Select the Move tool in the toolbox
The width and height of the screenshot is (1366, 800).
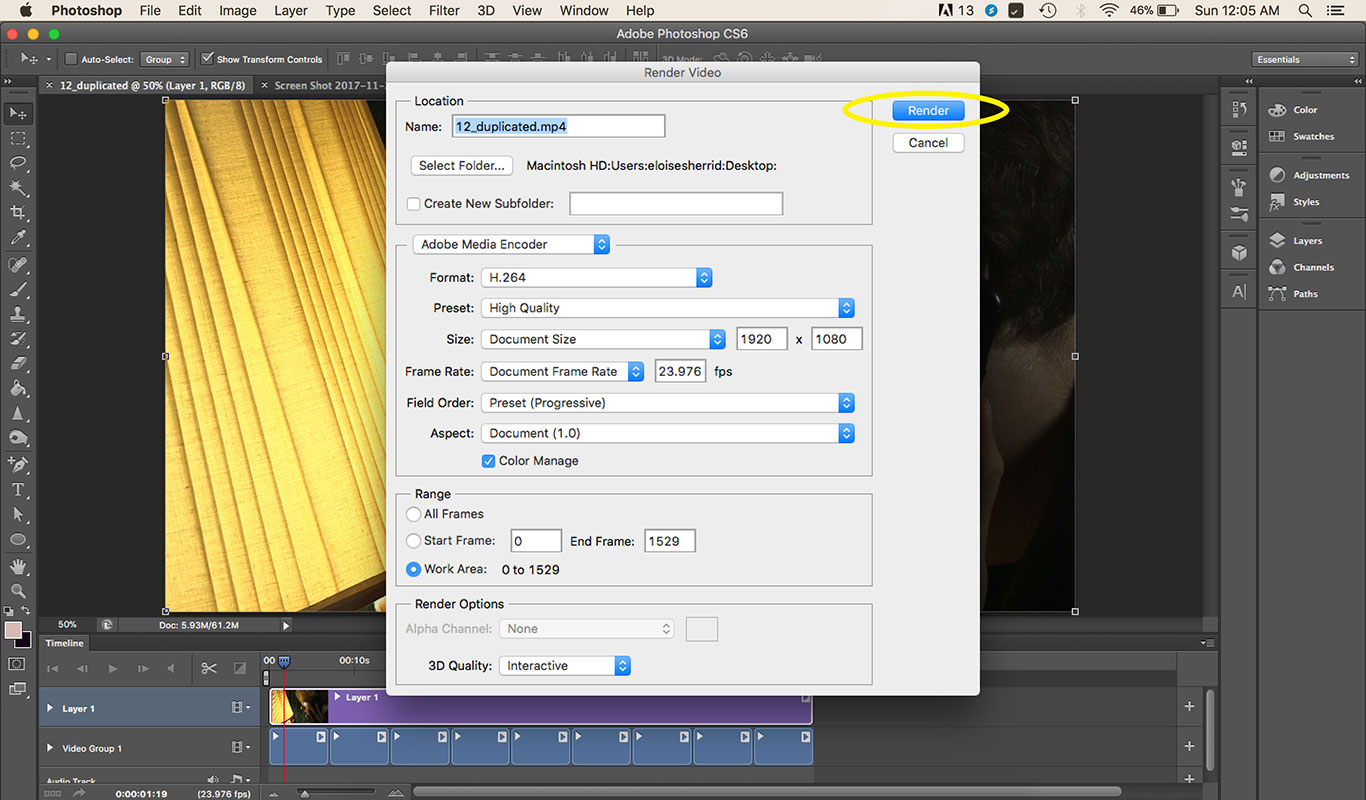tap(18, 113)
